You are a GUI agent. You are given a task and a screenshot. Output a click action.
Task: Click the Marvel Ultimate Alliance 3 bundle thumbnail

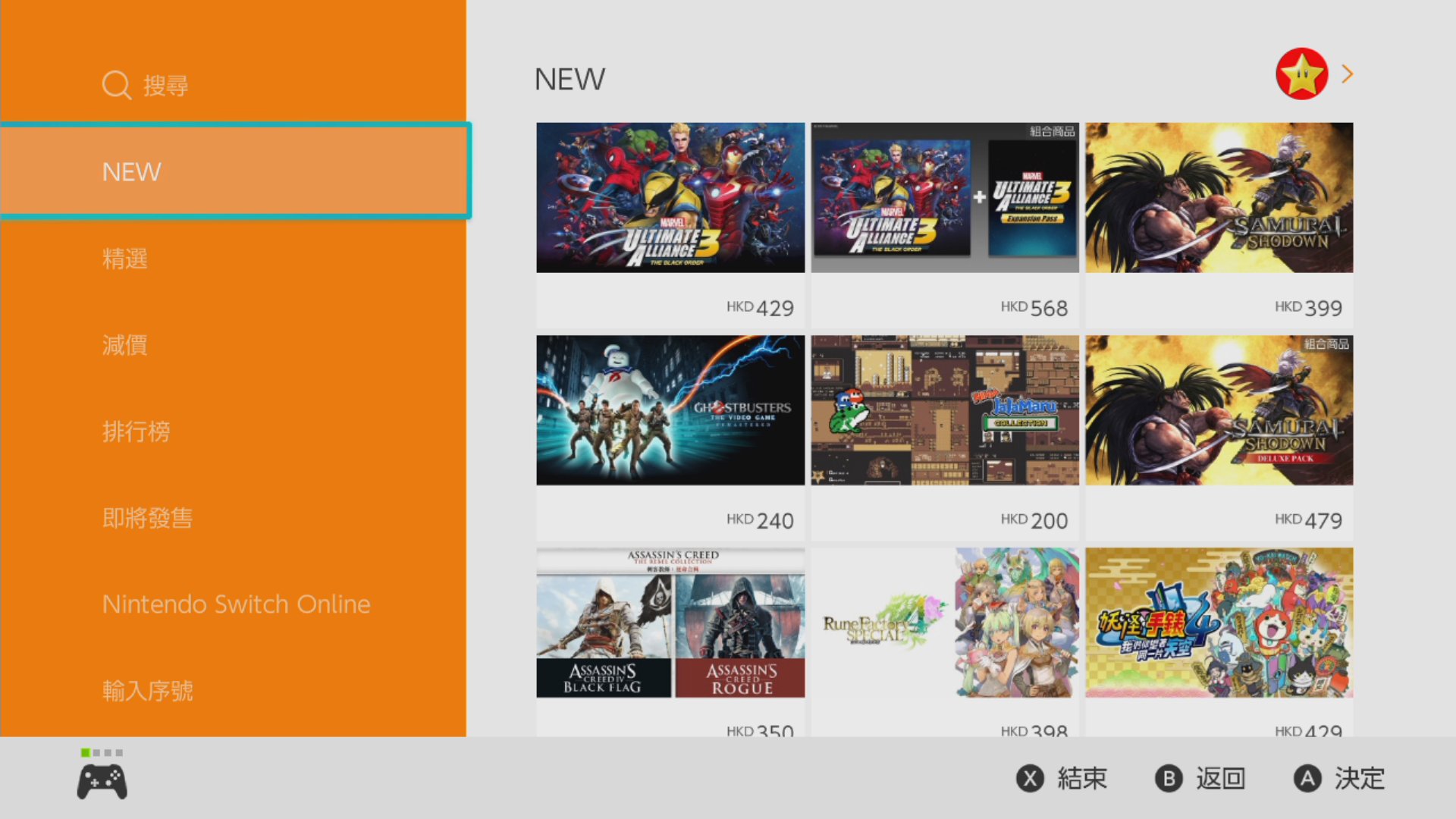tap(944, 197)
